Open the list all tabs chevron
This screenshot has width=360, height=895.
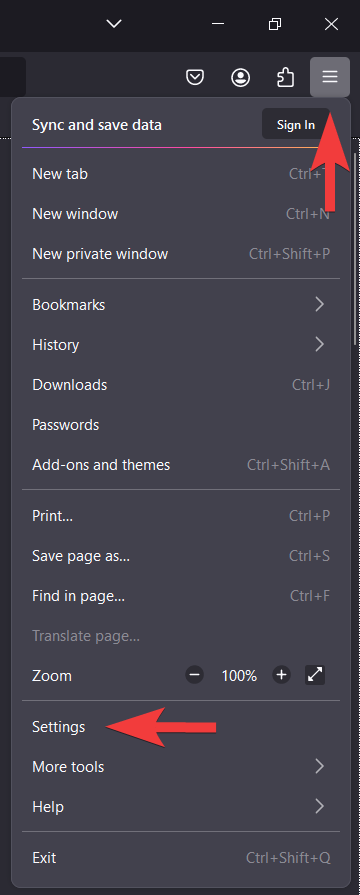pyautogui.click(x=114, y=24)
